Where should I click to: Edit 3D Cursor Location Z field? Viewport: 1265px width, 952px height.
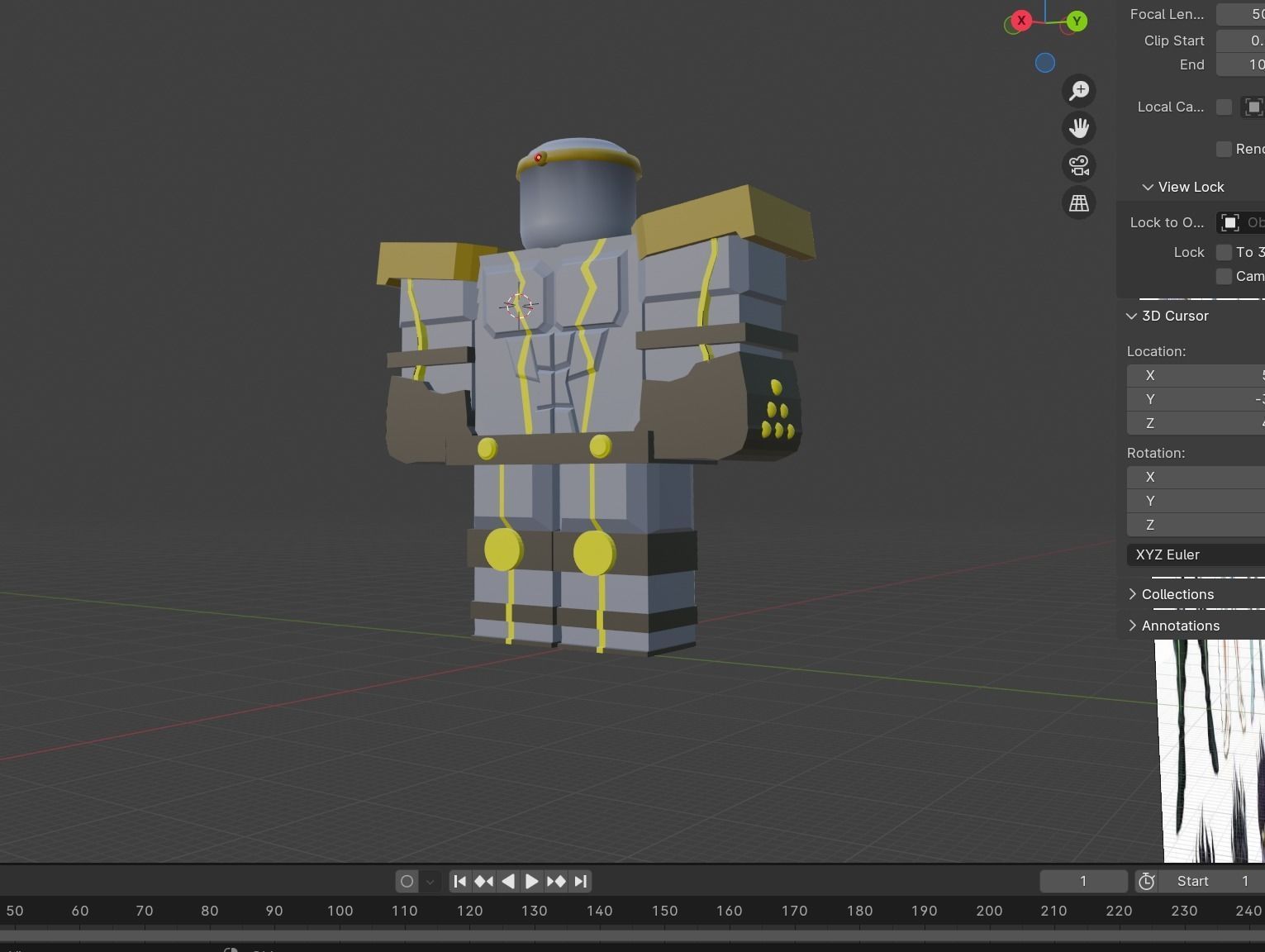[1196, 423]
